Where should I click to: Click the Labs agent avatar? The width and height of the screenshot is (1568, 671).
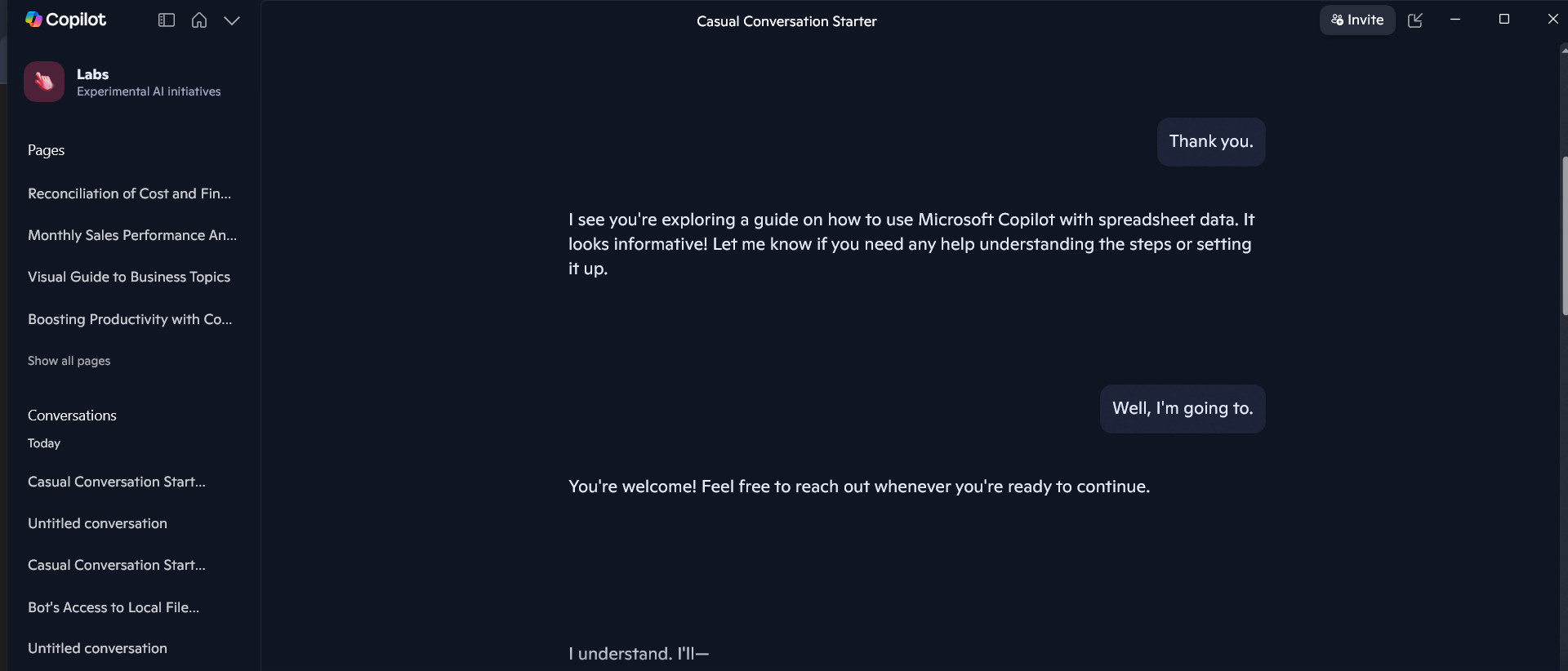point(44,82)
